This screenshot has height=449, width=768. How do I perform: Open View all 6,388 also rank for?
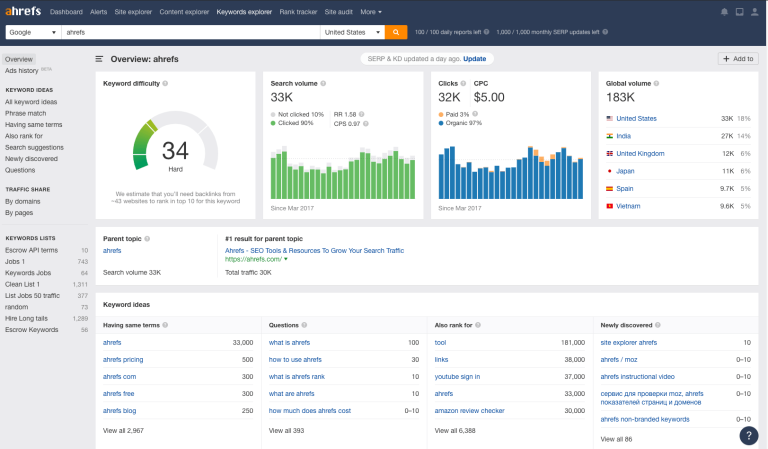(455, 430)
